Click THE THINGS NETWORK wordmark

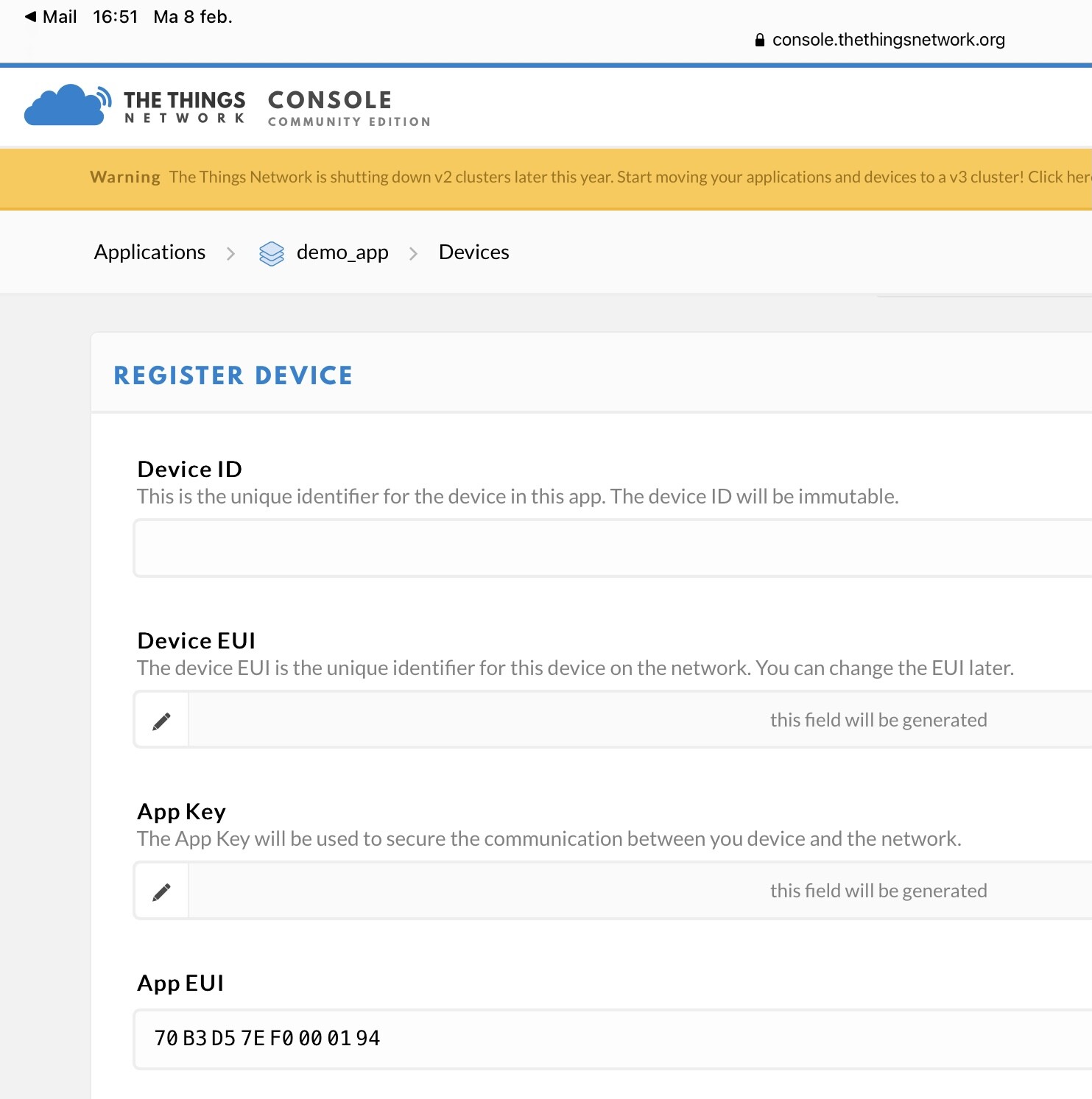pos(184,107)
